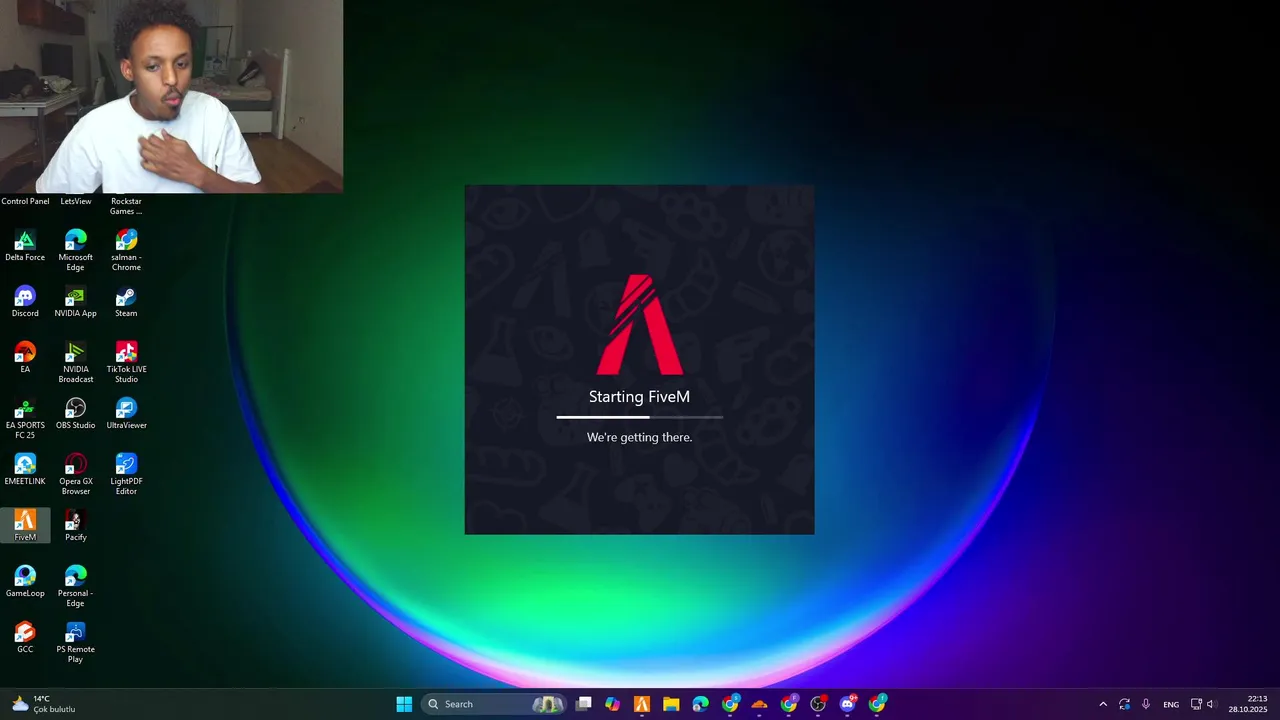Open the UltraViewer desktop shortcut
The height and width of the screenshot is (720, 1280).
[x=126, y=414]
